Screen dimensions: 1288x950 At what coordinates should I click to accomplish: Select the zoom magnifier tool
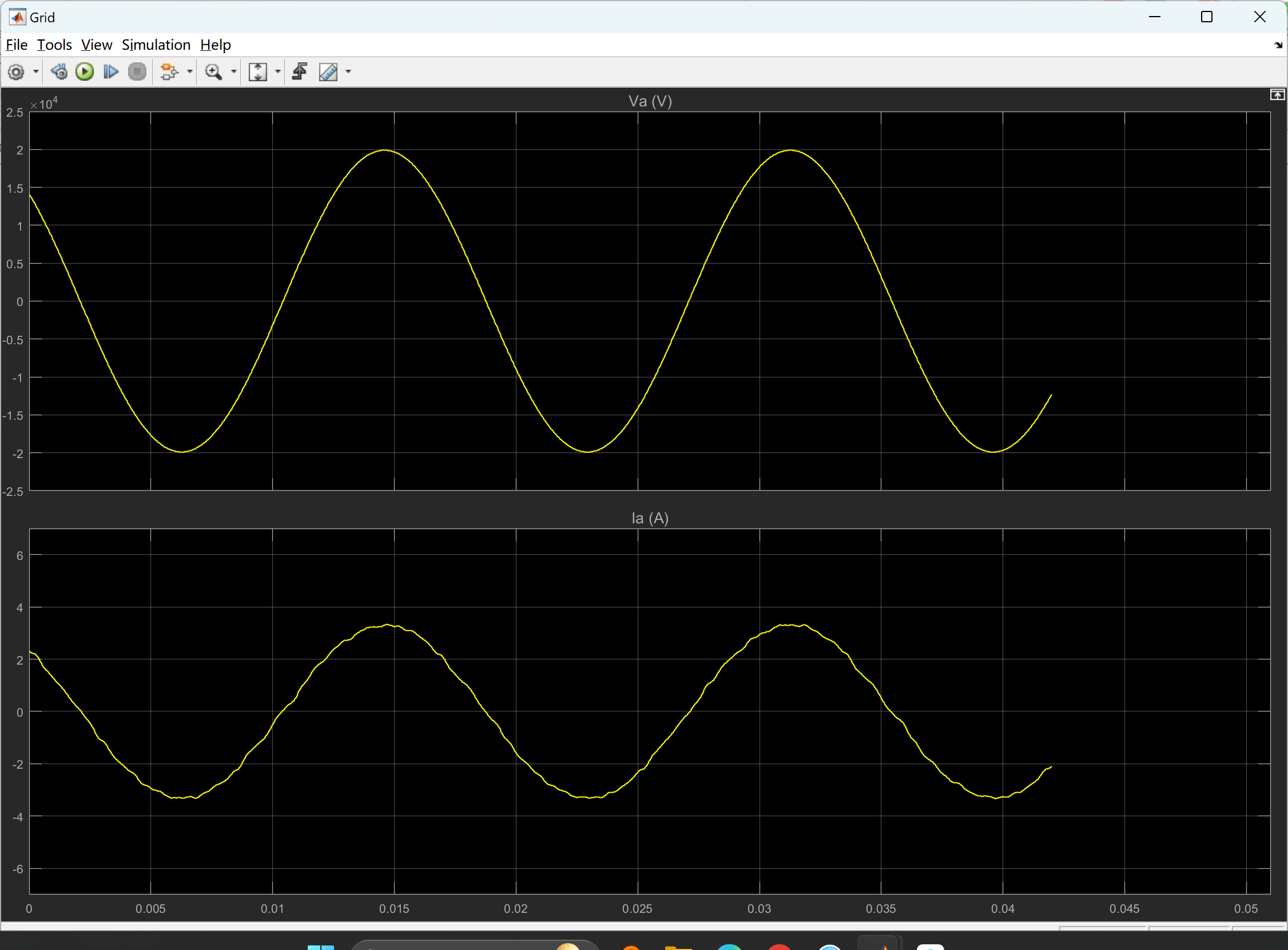(213, 72)
